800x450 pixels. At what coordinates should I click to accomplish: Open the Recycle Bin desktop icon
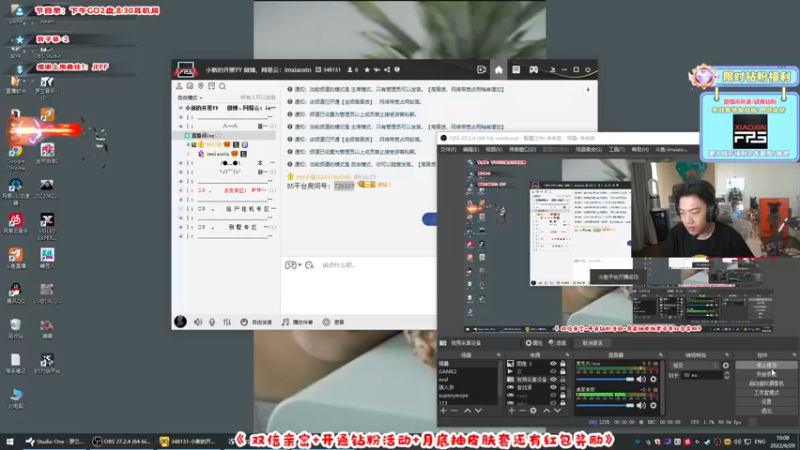[15, 328]
